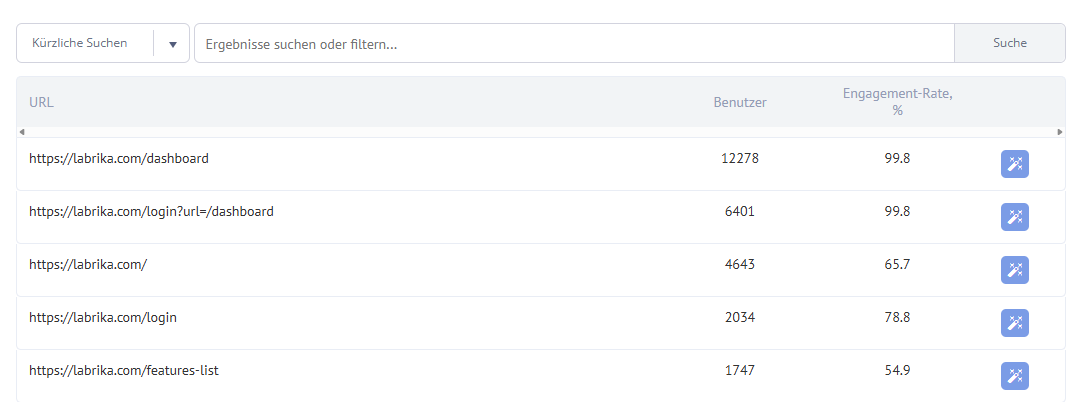Select the 12278 Benutzer value cell
This screenshot has height=402, width=1082.
(740, 159)
